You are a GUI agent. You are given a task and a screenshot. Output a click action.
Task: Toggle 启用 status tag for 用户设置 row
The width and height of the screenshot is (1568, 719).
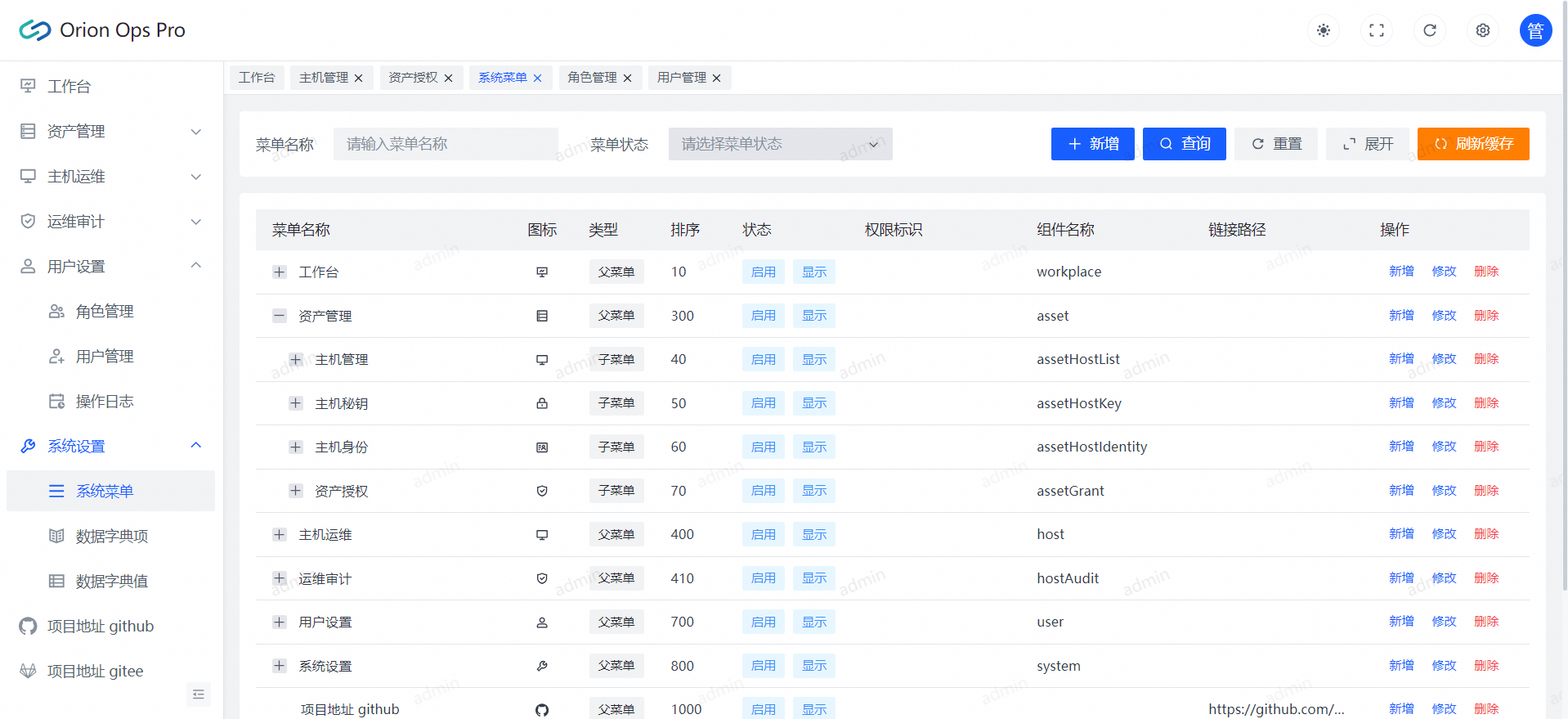(763, 622)
